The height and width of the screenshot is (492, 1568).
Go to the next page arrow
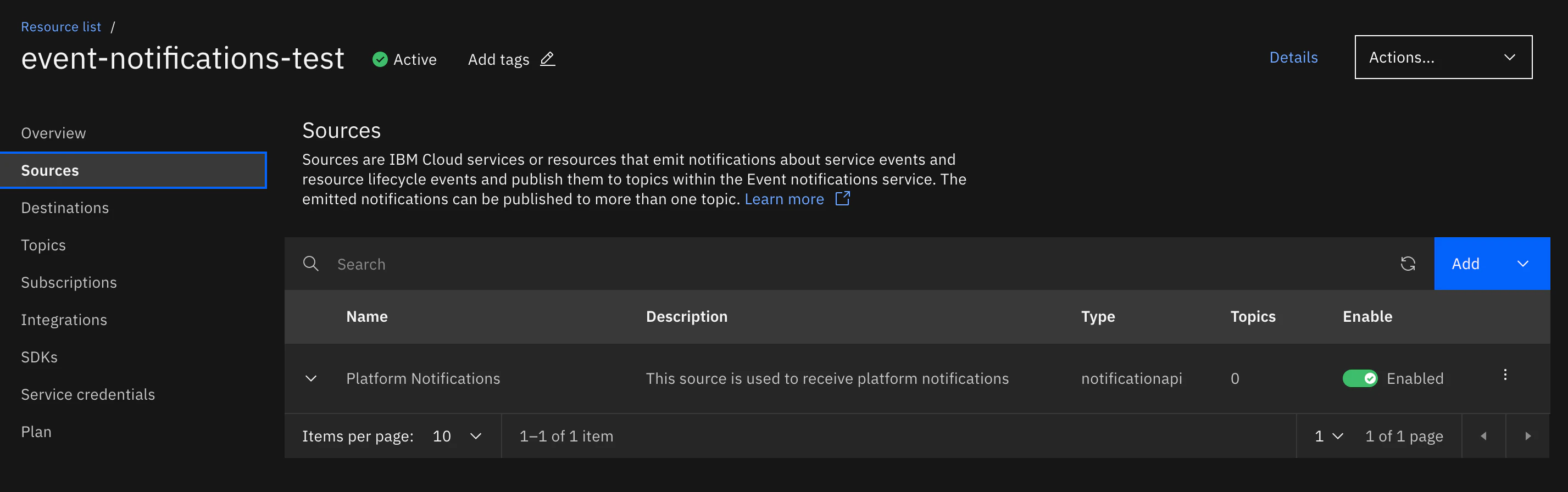coord(1527,436)
